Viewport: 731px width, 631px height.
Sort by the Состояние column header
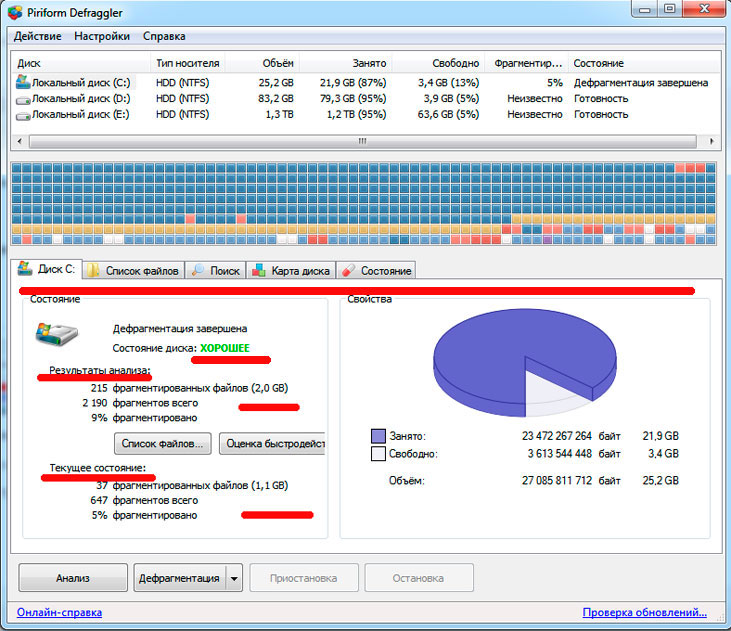644,63
